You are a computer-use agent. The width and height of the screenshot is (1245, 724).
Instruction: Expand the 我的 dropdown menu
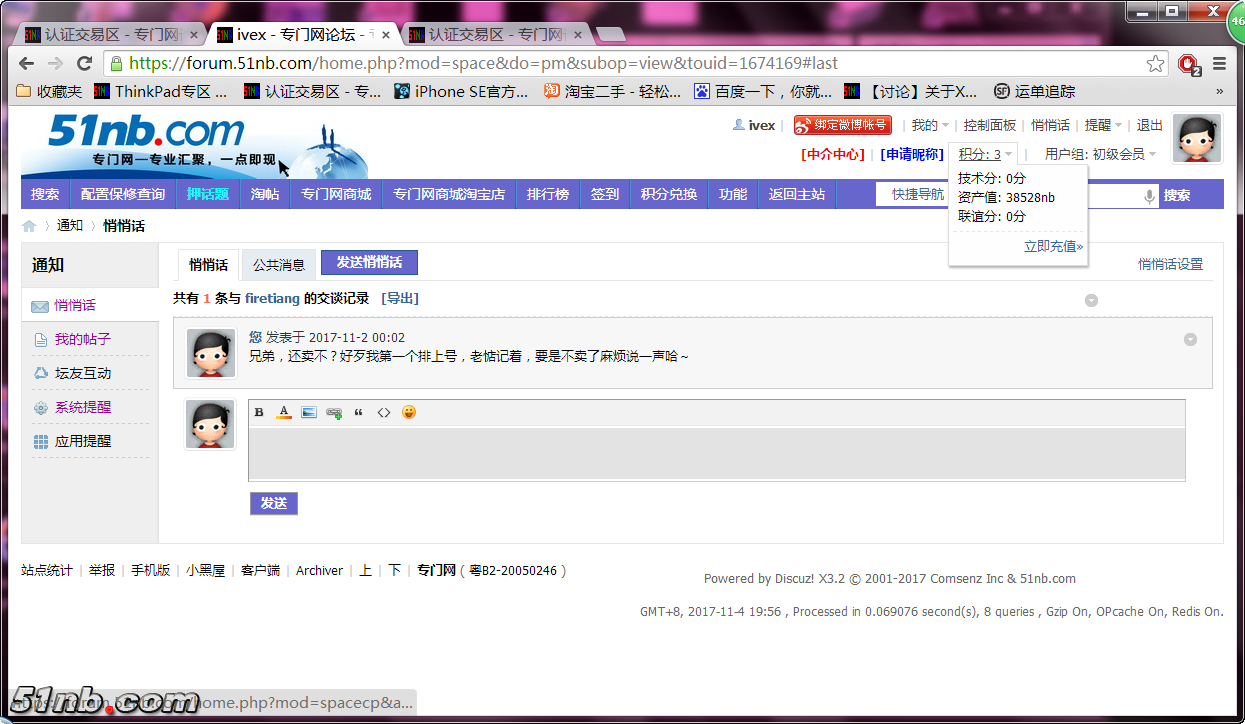(x=930, y=125)
